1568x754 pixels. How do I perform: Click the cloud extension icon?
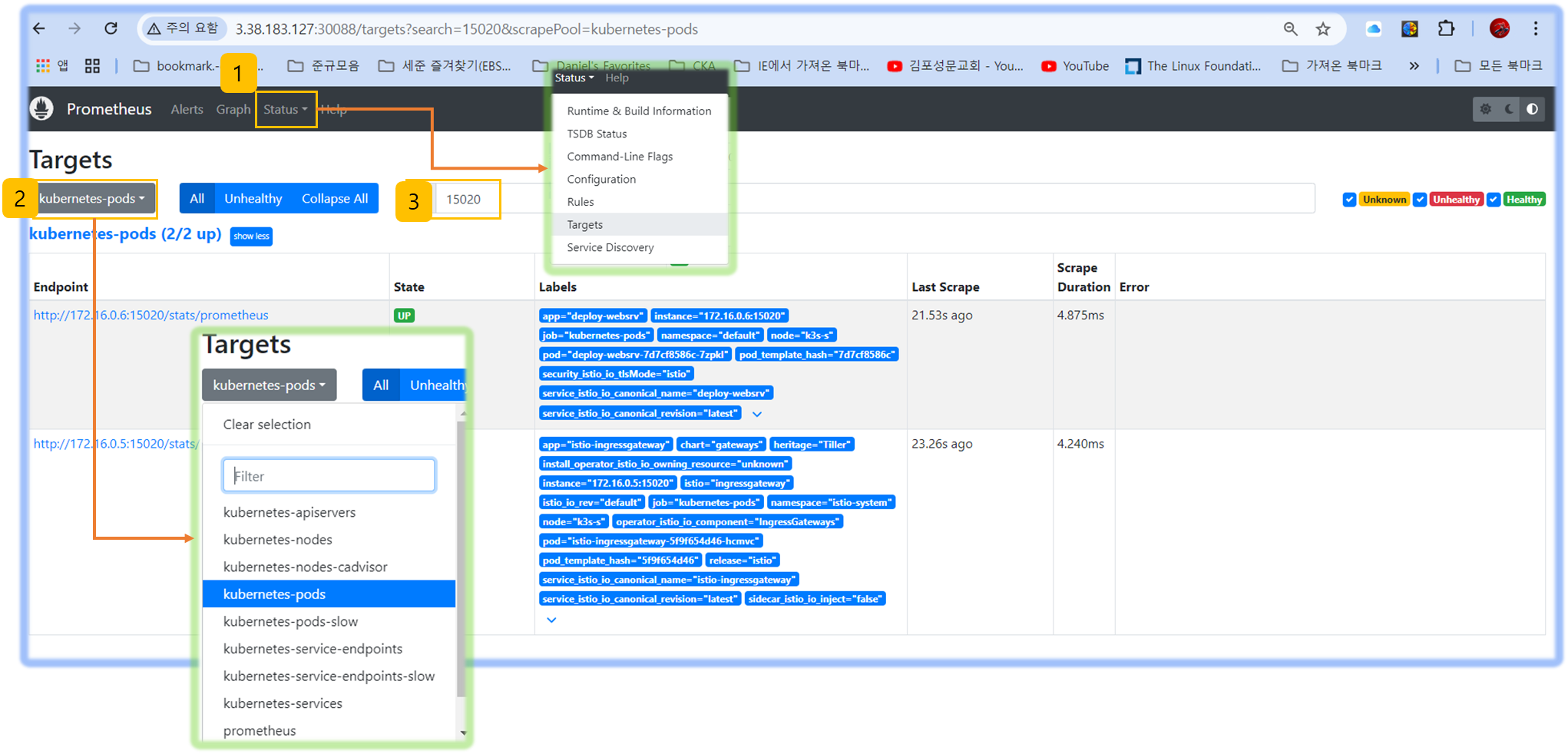tap(1373, 28)
